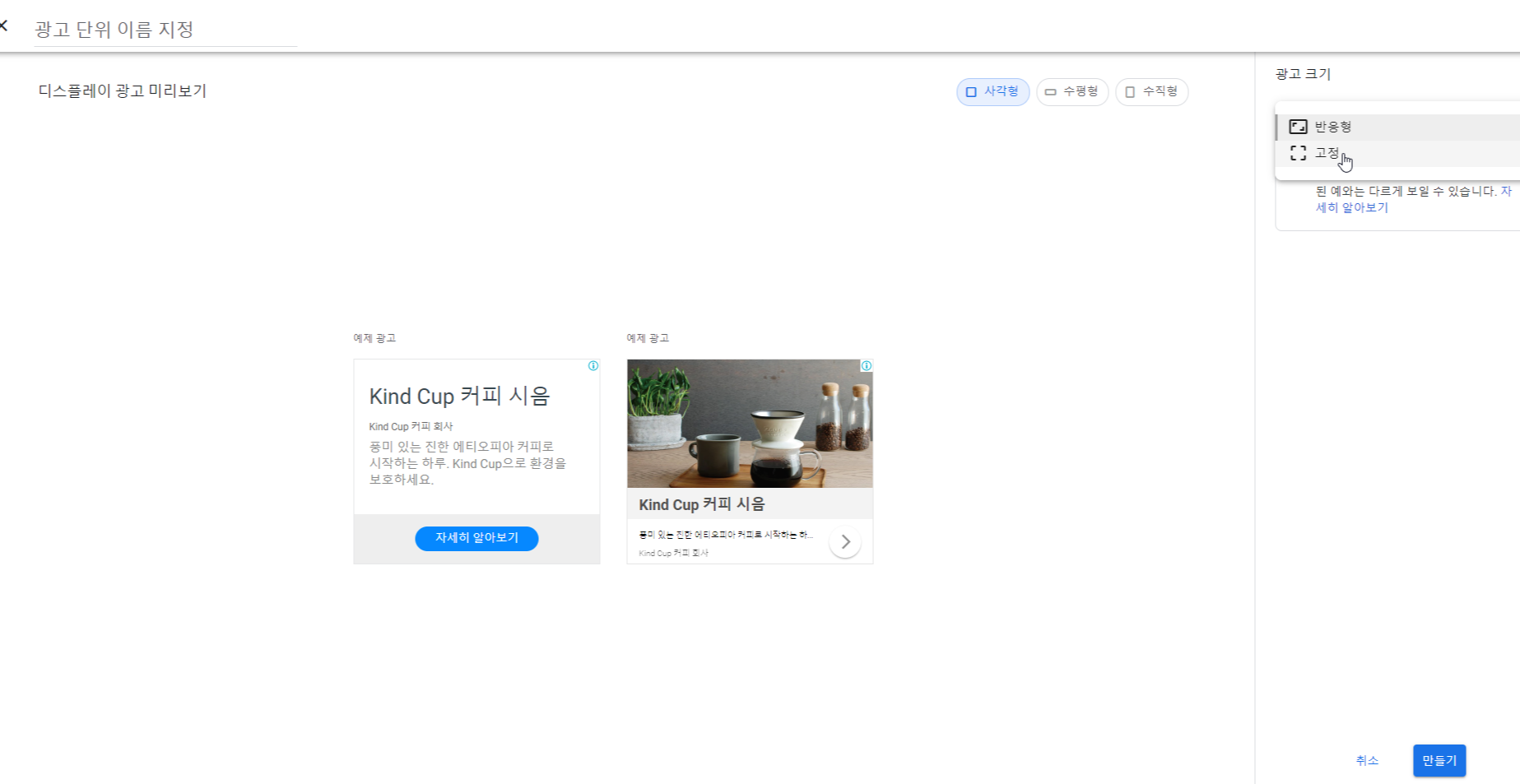
Task: Click the wide rectangle icon in 수평형 chip
Action: [x=1050, y=92]
